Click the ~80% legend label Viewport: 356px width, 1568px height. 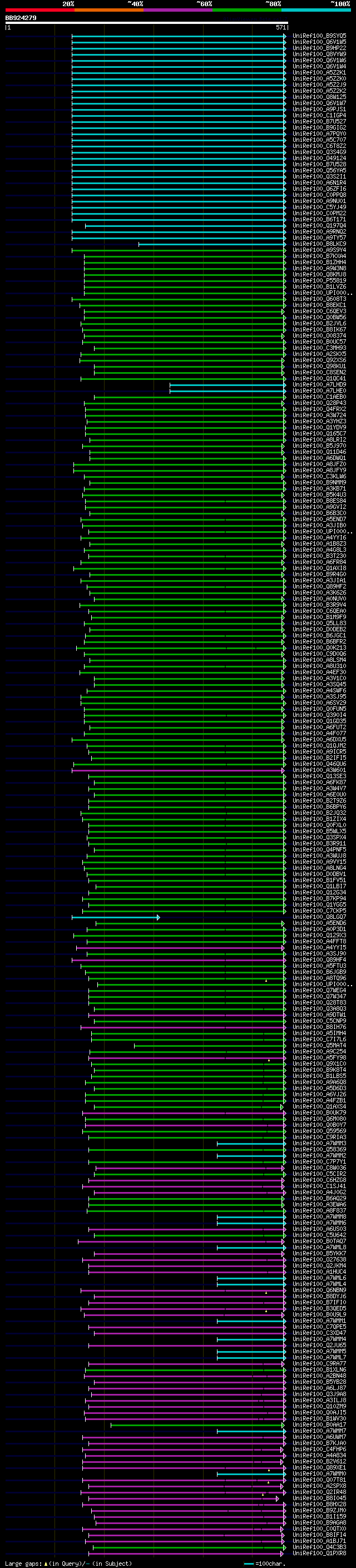coord(273,4)
